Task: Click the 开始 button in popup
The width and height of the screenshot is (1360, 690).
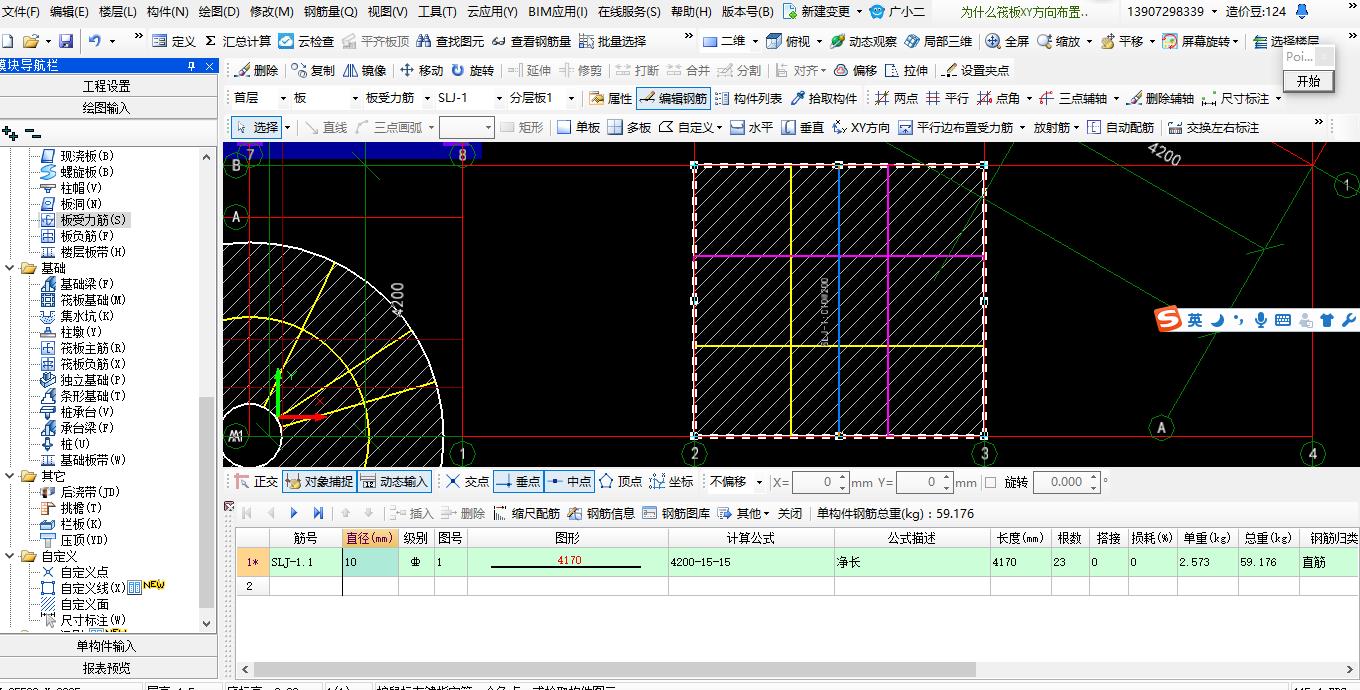Action: pos(1308,81)
